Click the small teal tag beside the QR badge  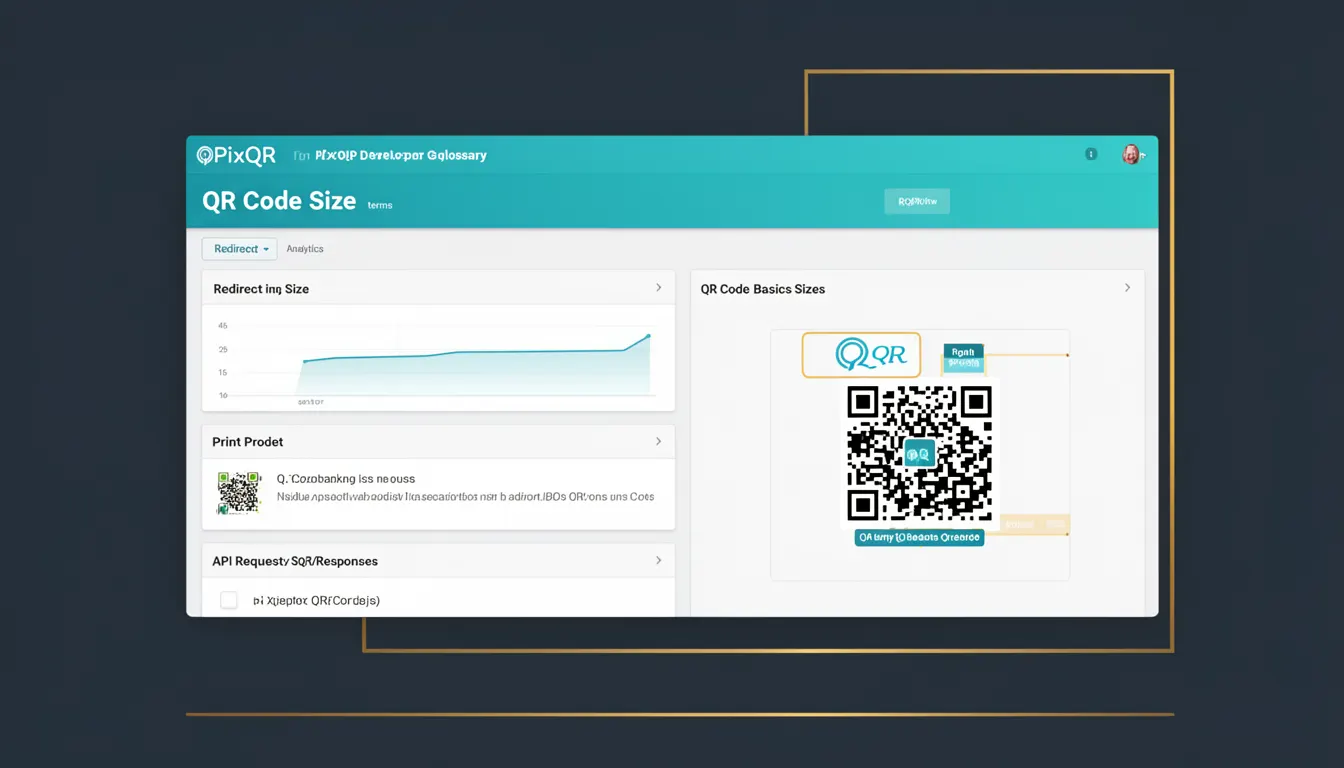(x=963, y=358)
